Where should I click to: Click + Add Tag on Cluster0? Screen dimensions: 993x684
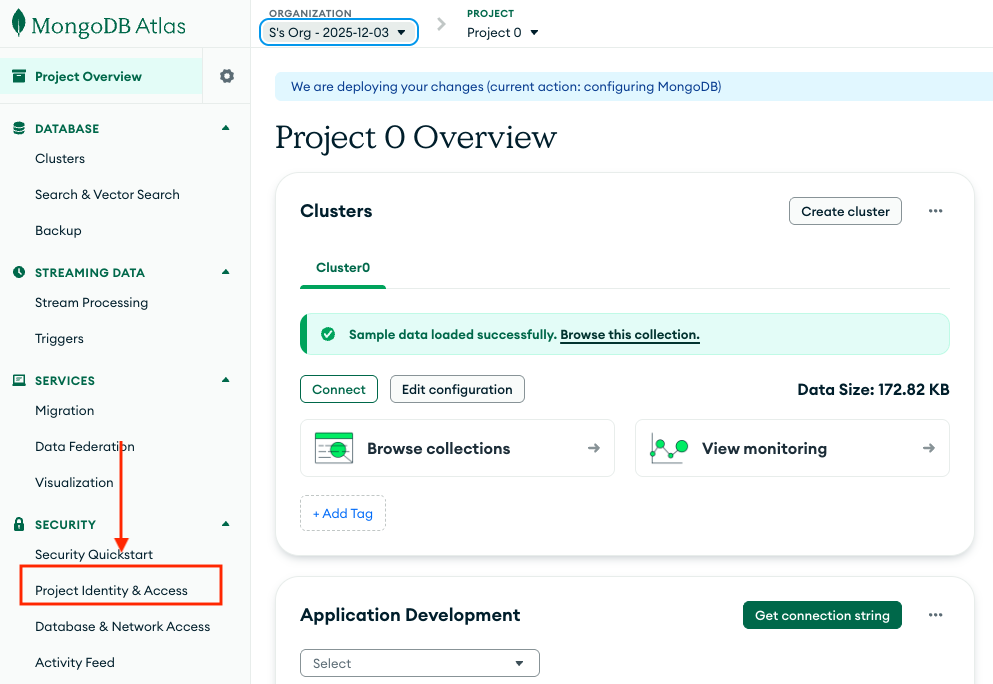343,513
